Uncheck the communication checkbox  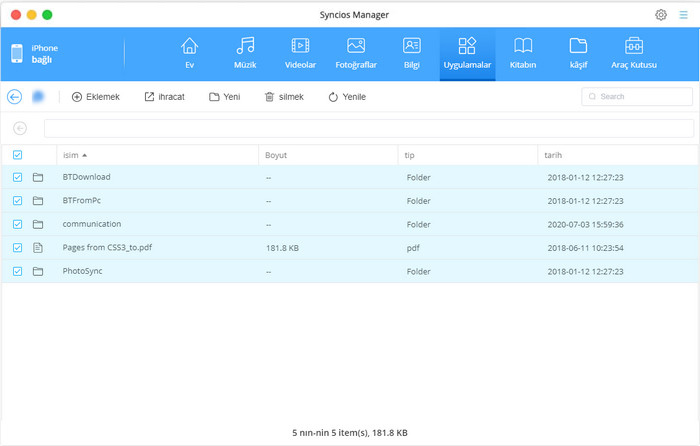coord(17,224)
